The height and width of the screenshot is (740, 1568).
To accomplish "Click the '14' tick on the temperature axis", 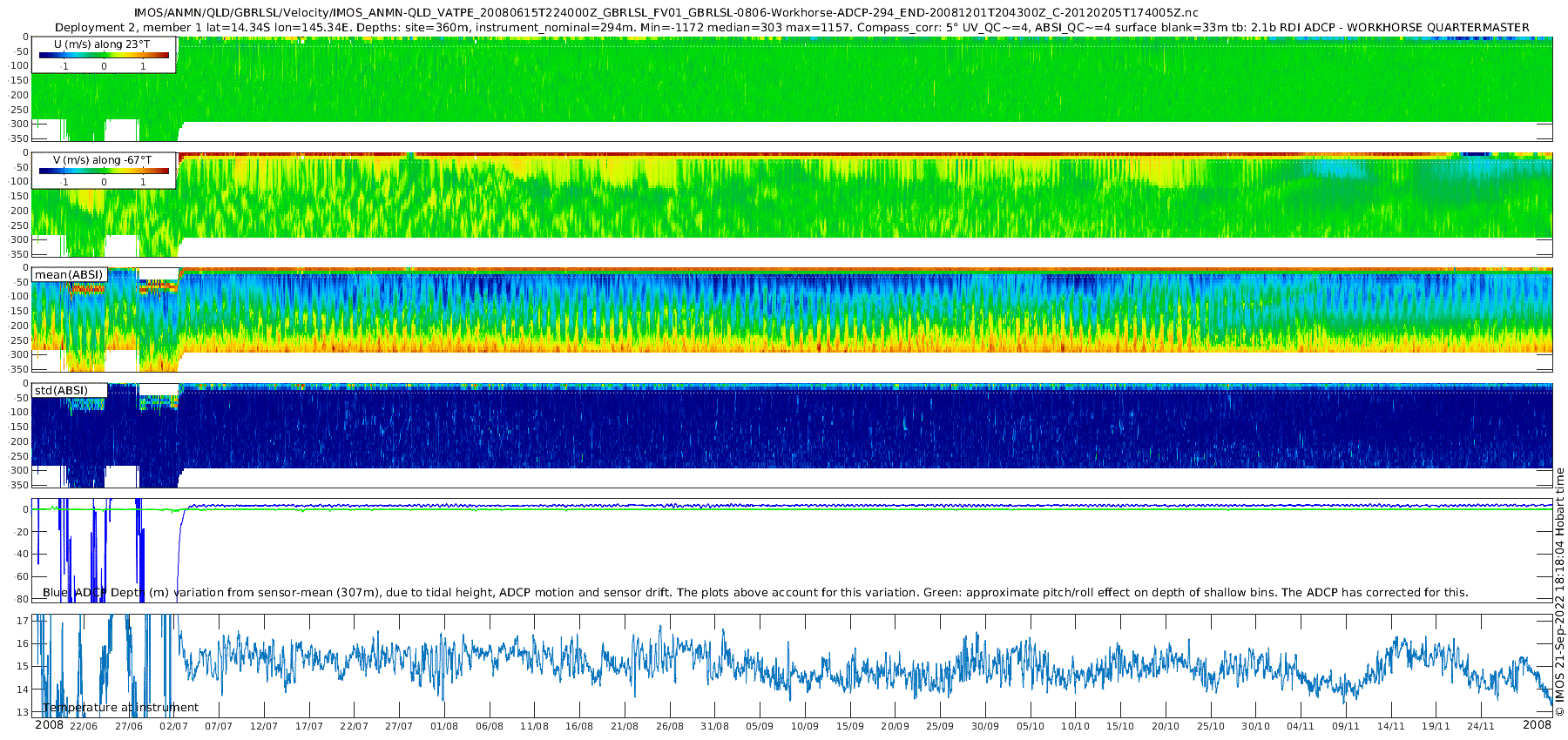I will [x=23, y=690].
